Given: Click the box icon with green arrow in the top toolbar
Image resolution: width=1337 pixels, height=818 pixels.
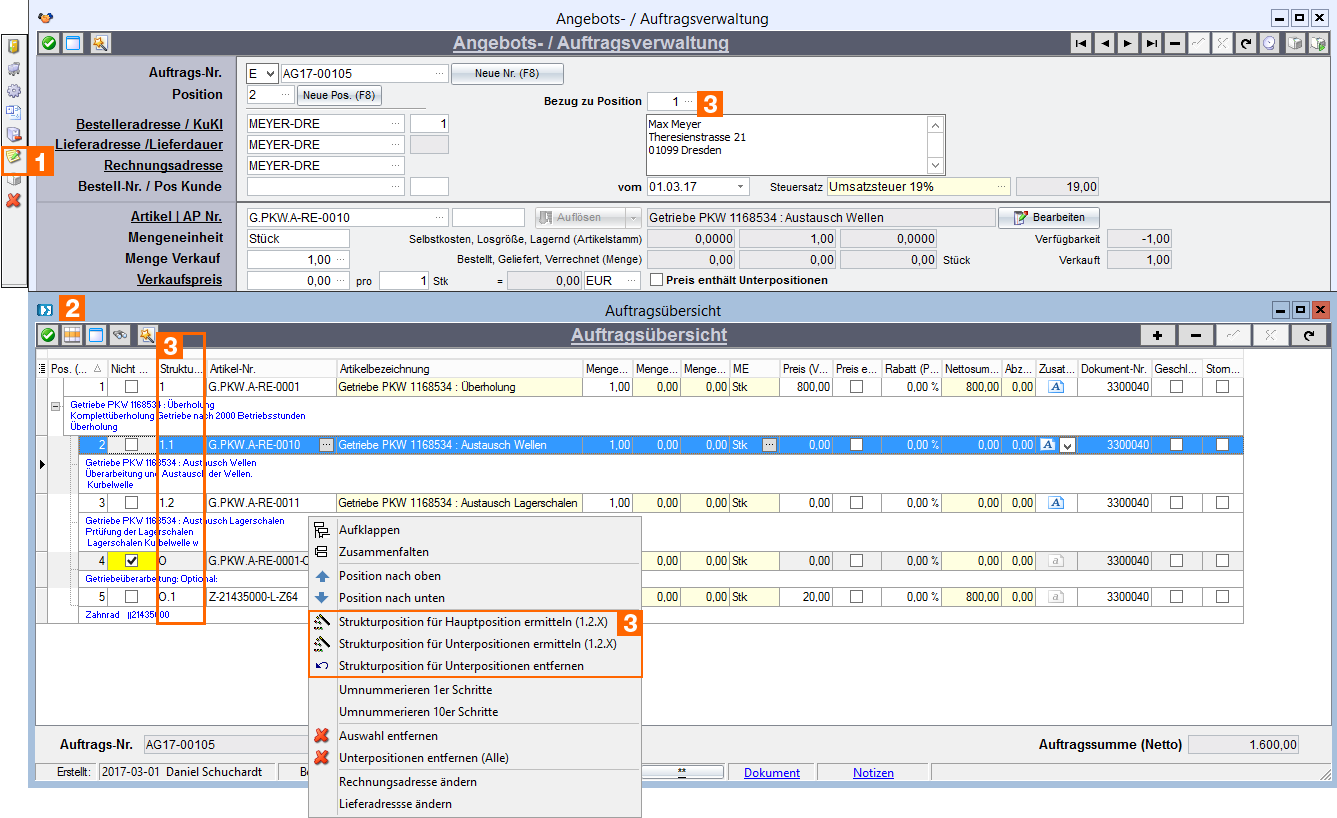Looking at the screenshot, I should pos(1319,43).
